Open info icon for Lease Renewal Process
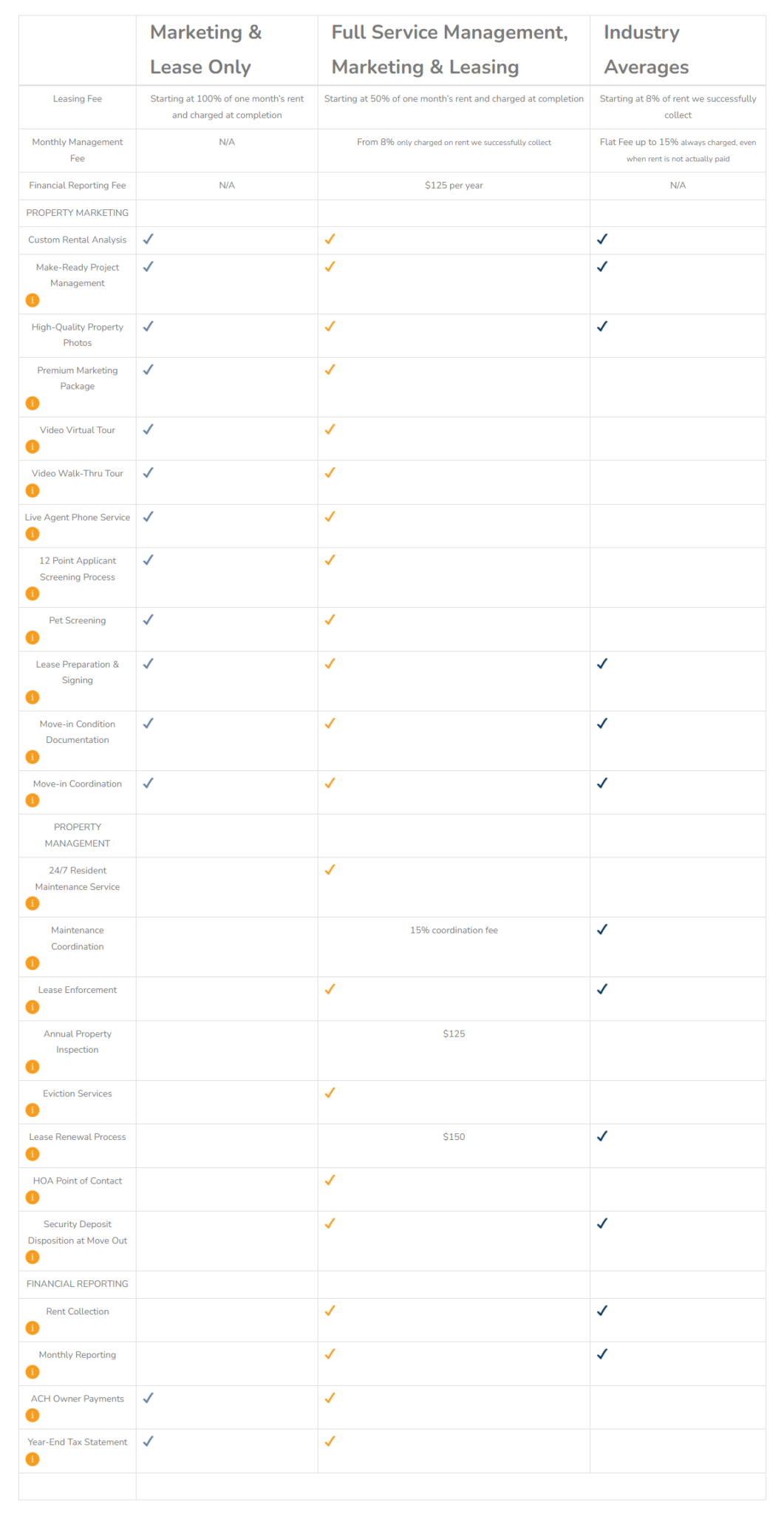784x1514 pixels. 33,1154
